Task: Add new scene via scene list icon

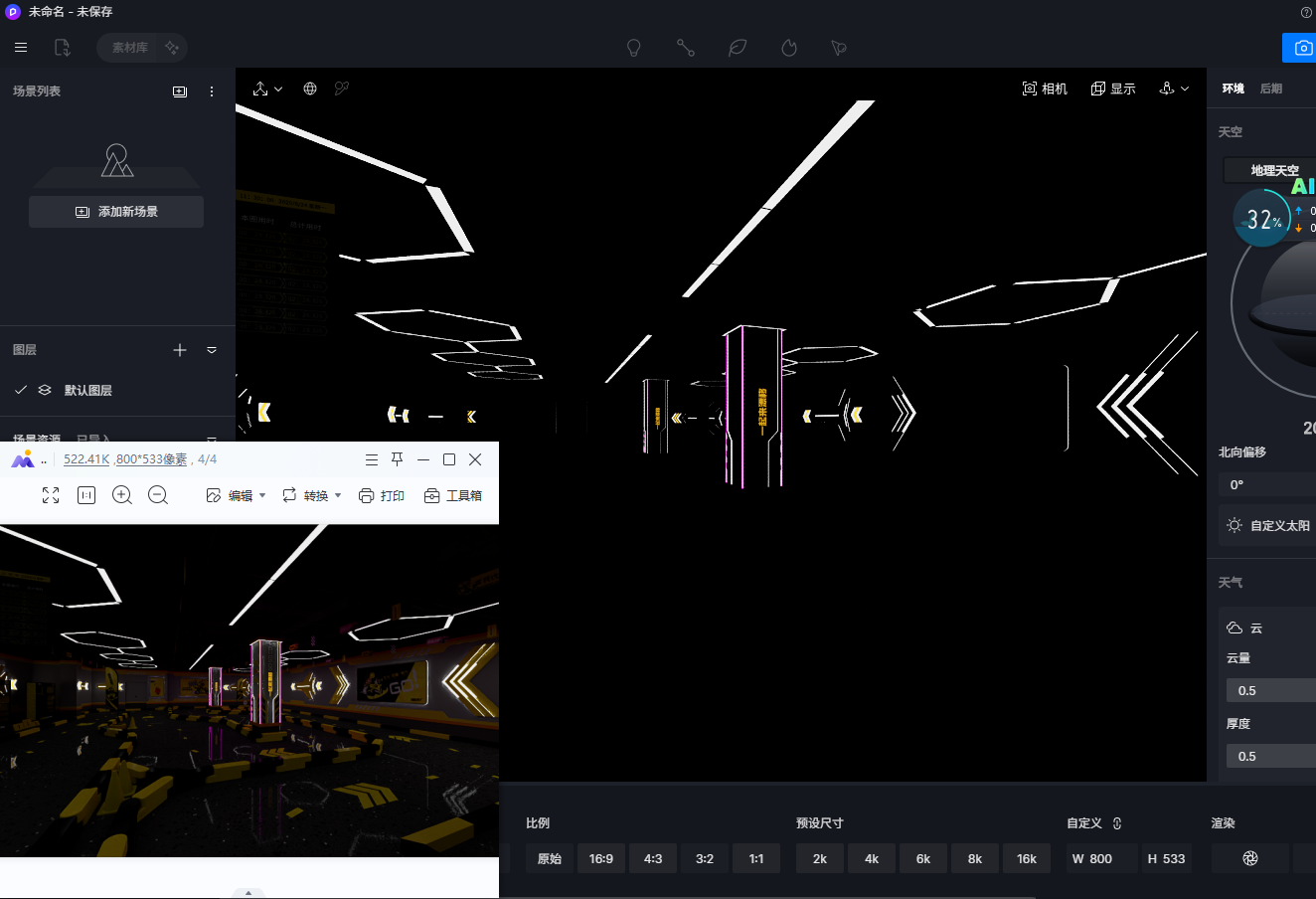Action: (x=180, y=91)
